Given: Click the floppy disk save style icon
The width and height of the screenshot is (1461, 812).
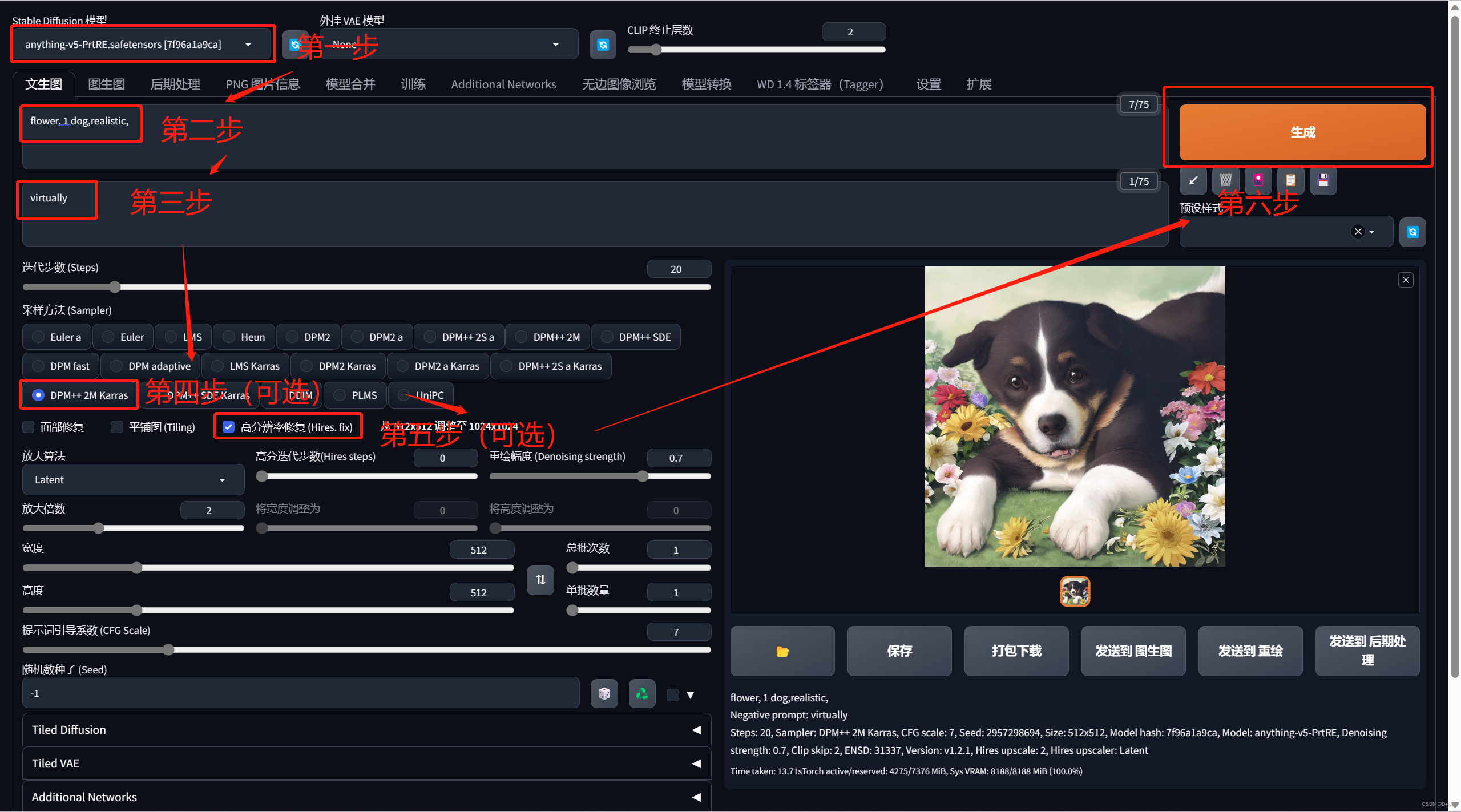Looking at the screenshot, I should tap(1323, 181).
